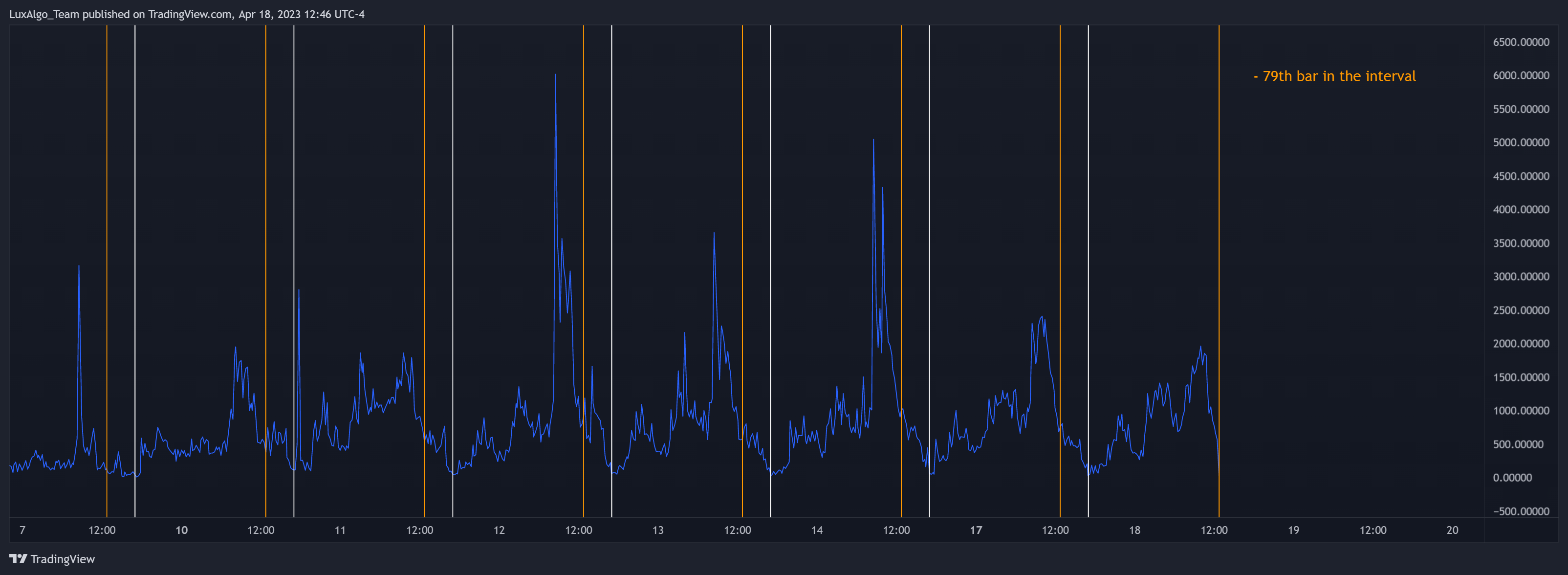Image resolution: width=1568 pixels, height=575 pixels.
Task: Select the 1500.00000 price axis label
Action: tap(1521, 377)
